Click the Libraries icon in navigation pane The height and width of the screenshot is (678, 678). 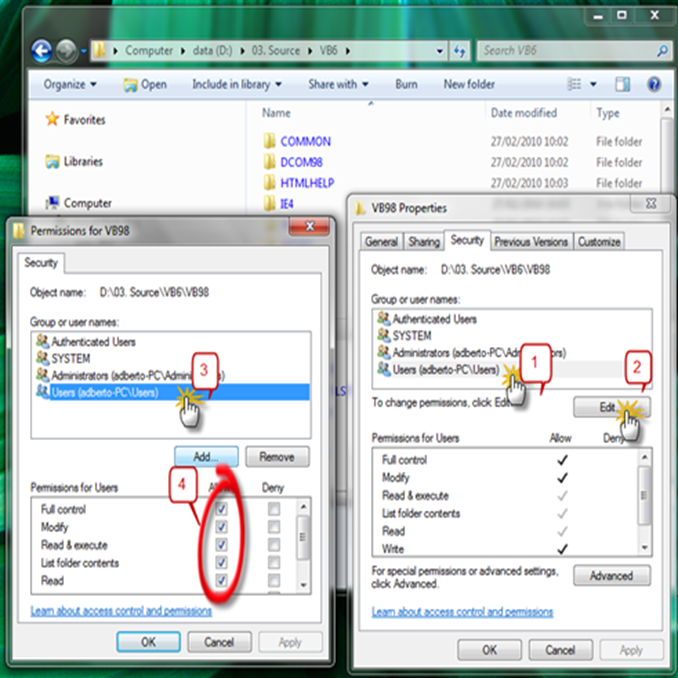coord(52,161)
